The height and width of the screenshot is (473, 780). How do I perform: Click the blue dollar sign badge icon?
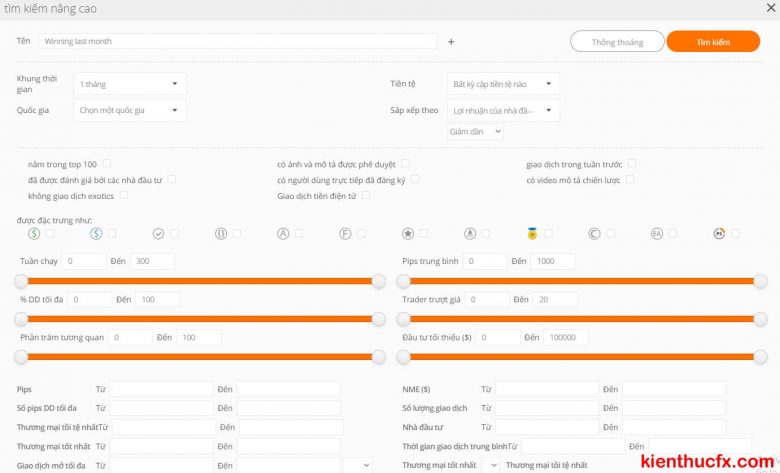click(x=96, y=233)
